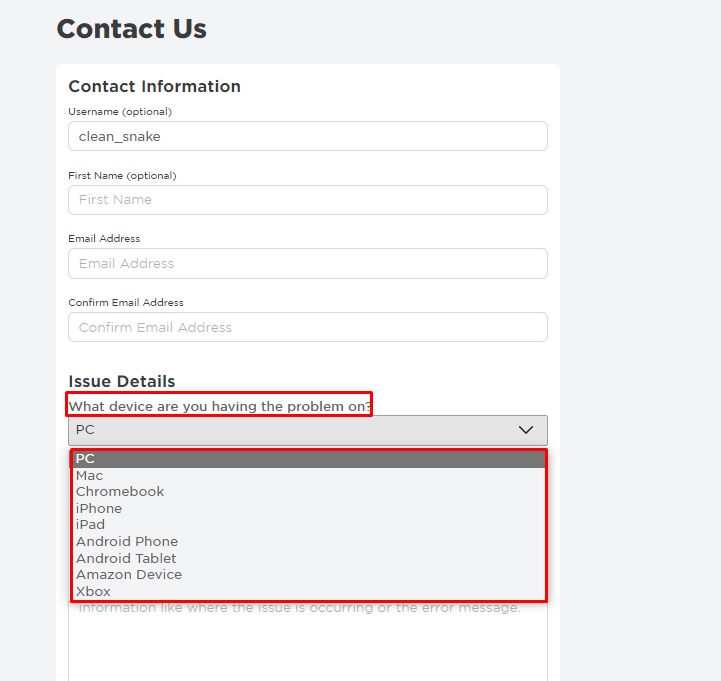Click the "What device" question label

coord(220,405)
